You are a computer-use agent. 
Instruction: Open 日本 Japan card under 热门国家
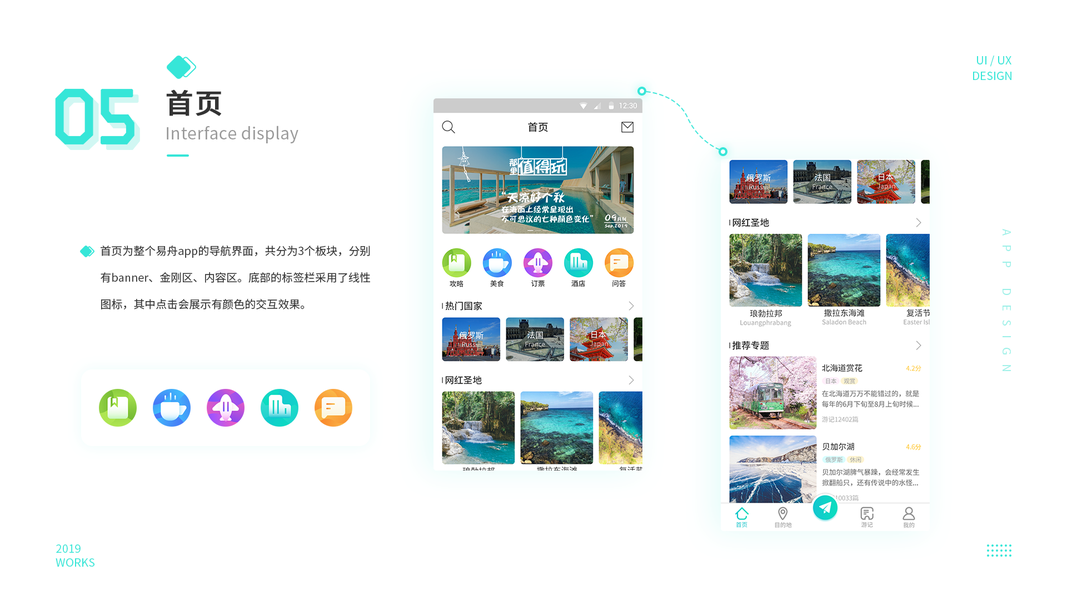click(x=599, y=339)
